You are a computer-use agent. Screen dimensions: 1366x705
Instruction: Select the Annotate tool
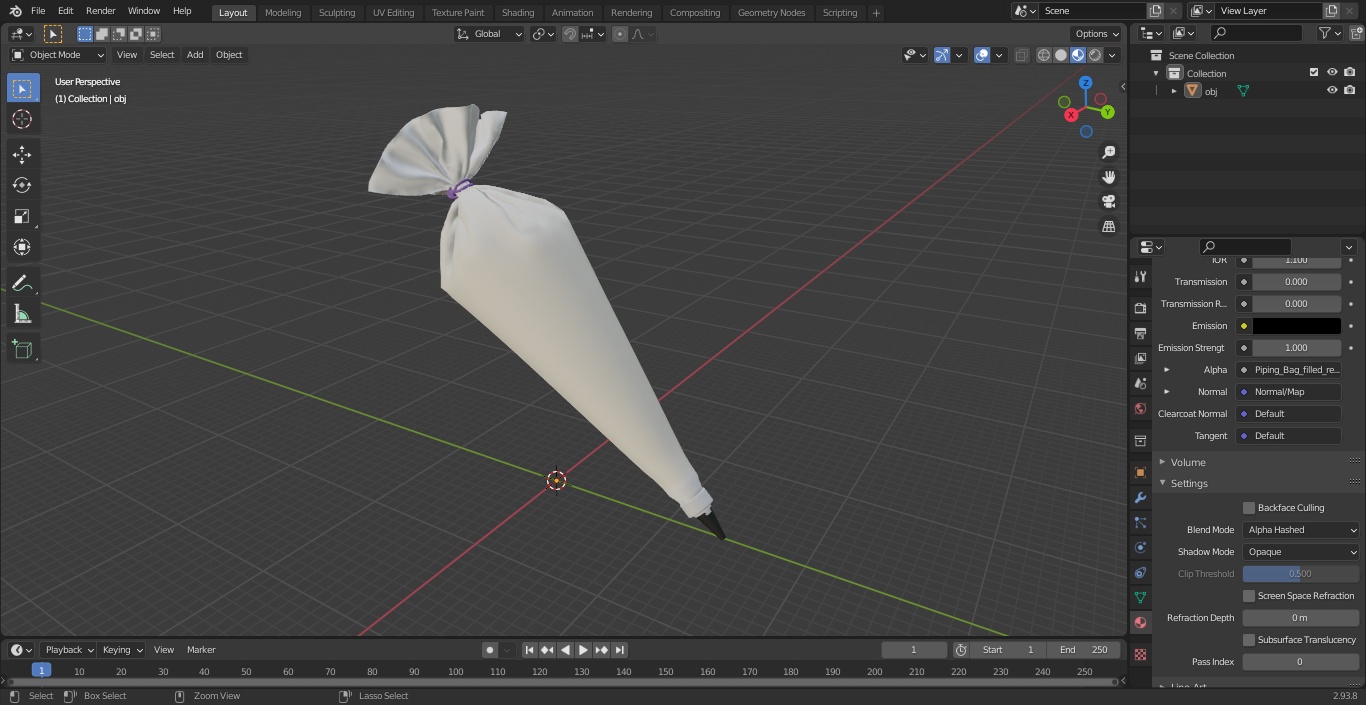[22, 283]
